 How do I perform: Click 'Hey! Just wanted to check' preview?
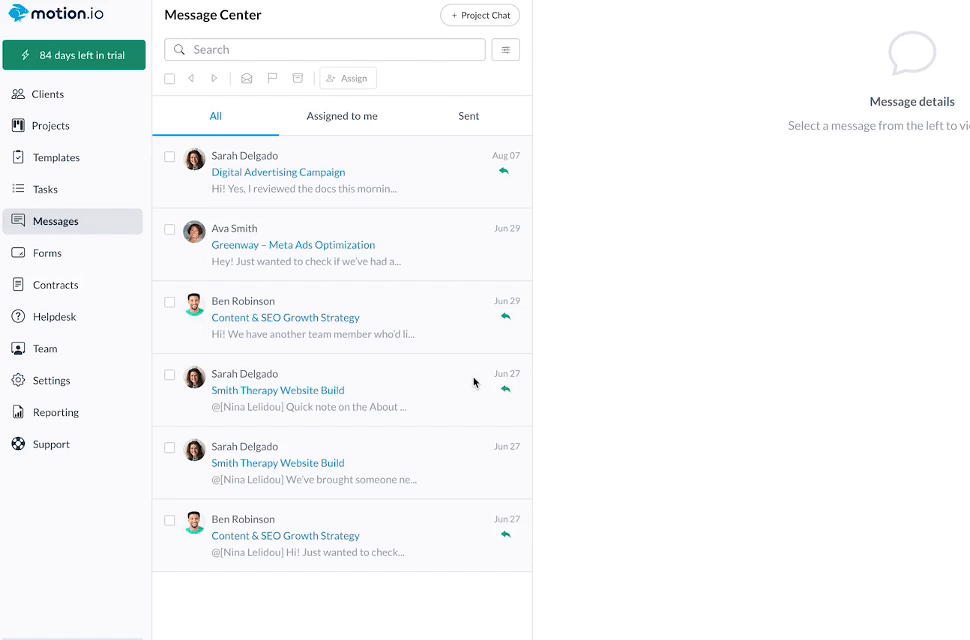coord(306,262)
